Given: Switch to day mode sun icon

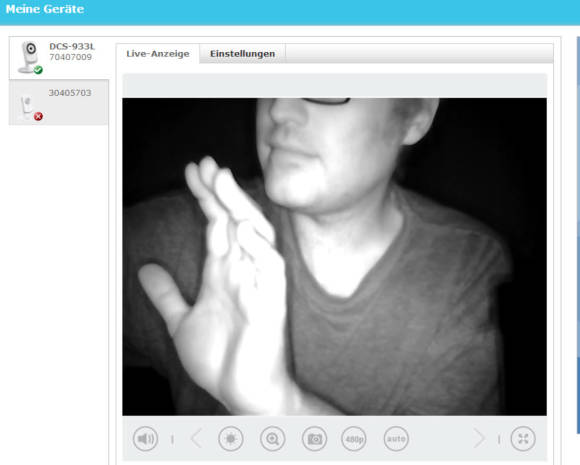Looking at the screenshot, I should pos(230,439).
